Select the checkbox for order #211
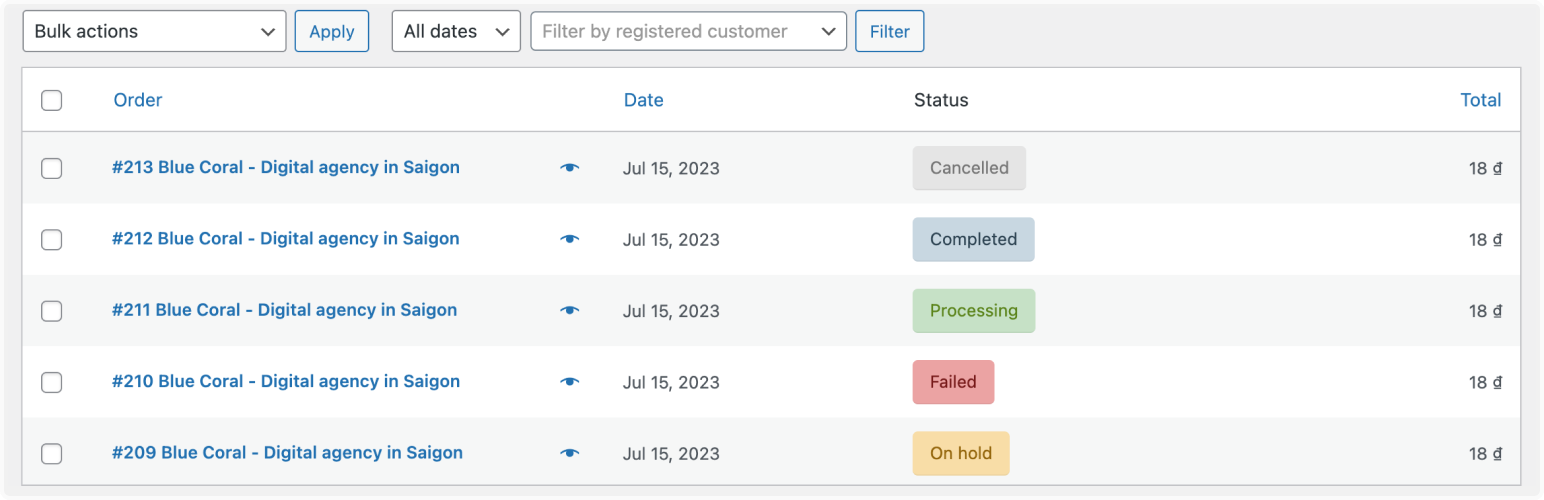Screen dimensions: 1544x500 [52, 311]
